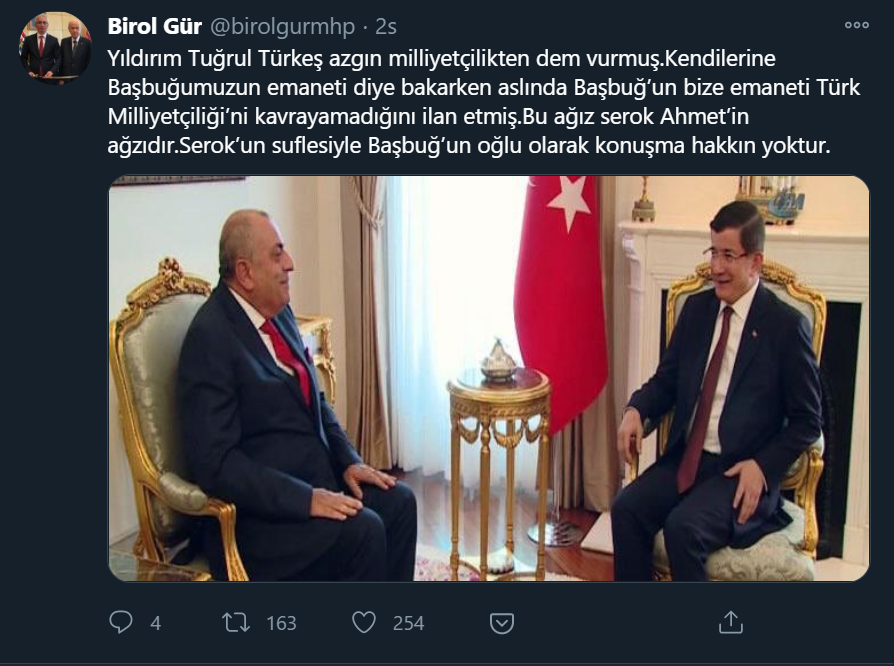This screenshot has width=894, height=666.
Task: Click the like count 254
Action: (408, 623)
